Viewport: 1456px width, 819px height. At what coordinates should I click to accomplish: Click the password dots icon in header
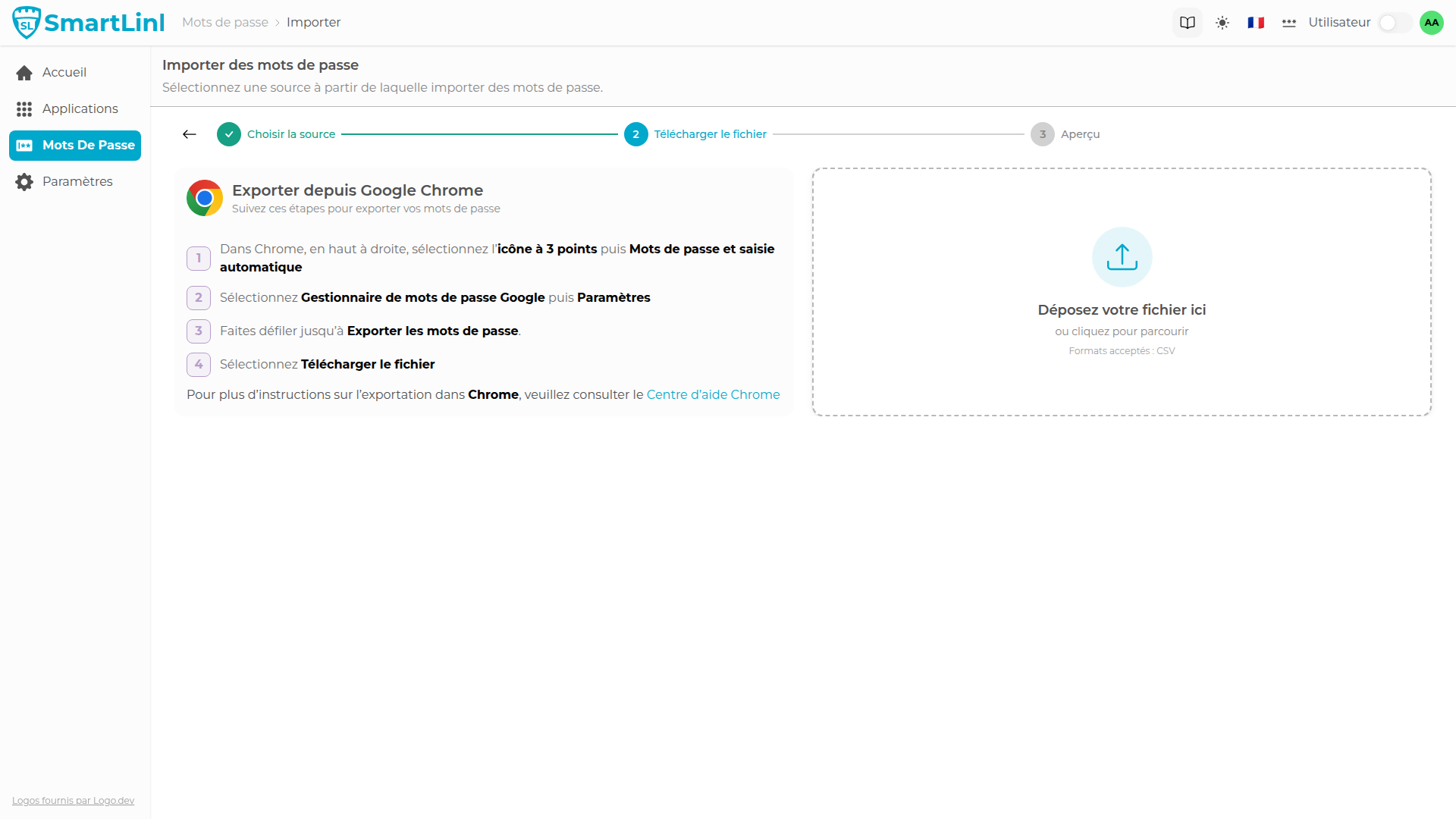point(1289,23)
